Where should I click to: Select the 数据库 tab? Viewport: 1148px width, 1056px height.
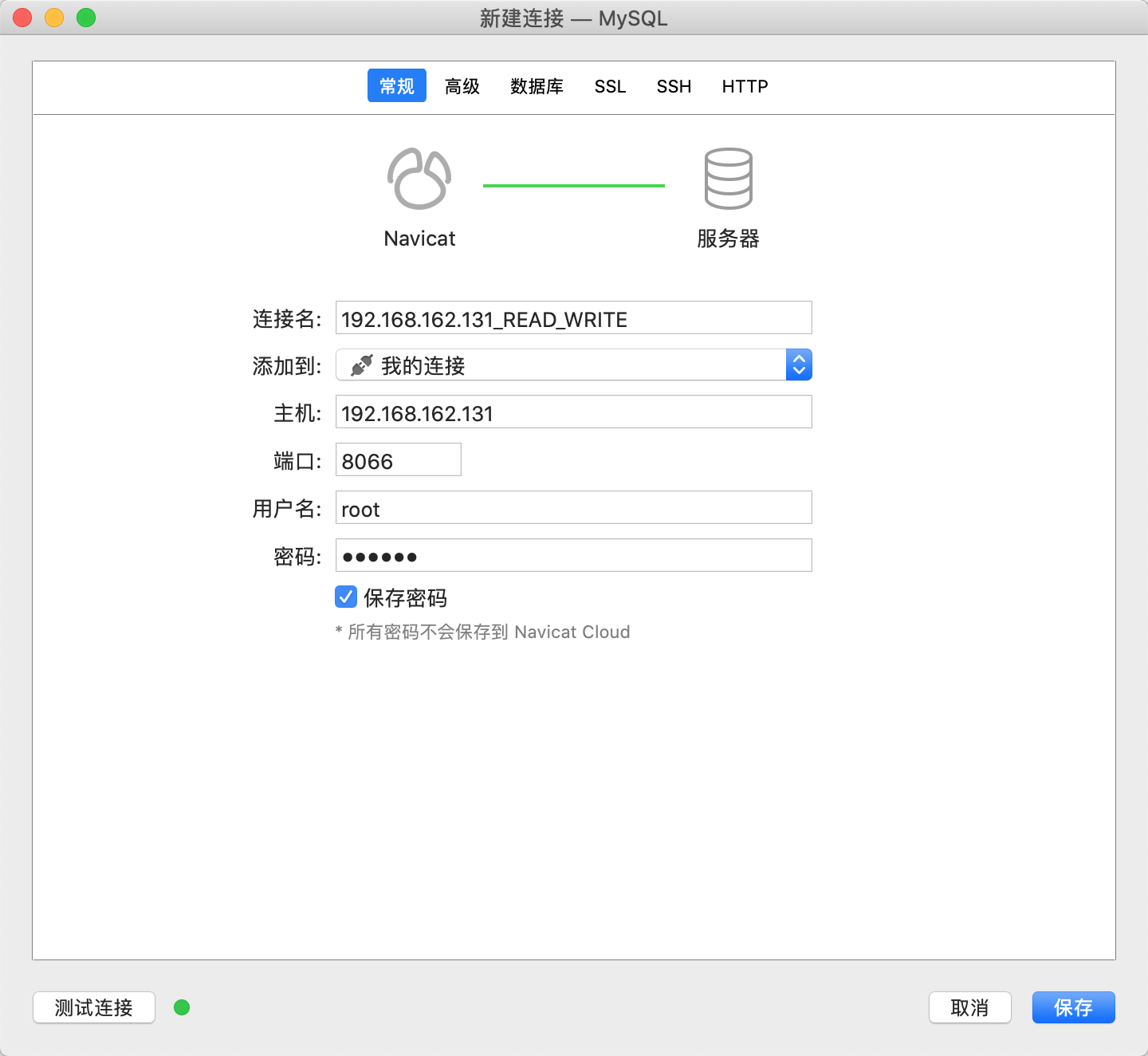pyautogui.click(x=537, y=86)
